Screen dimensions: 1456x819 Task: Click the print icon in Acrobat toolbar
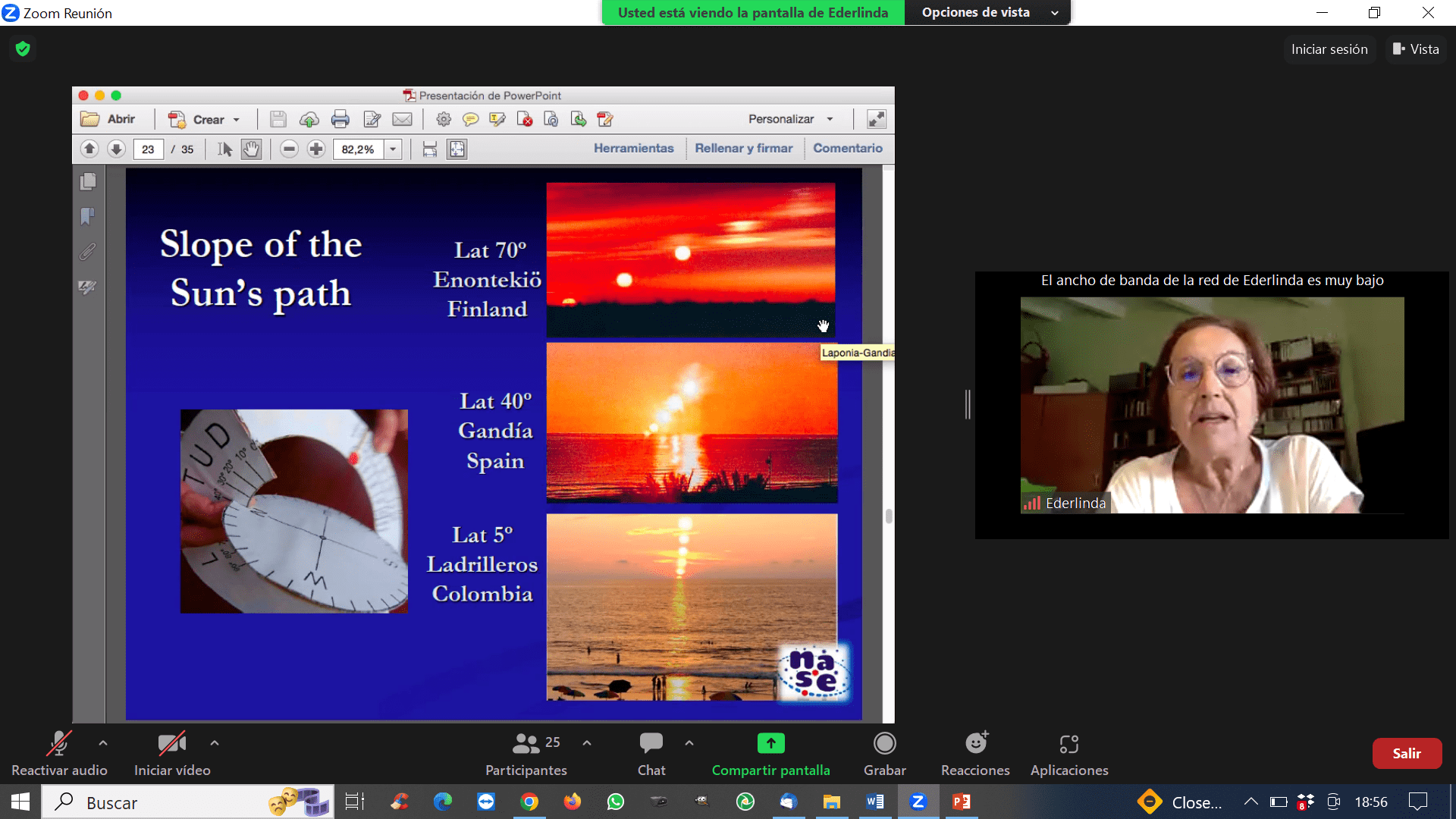click(x=340, y=119)
